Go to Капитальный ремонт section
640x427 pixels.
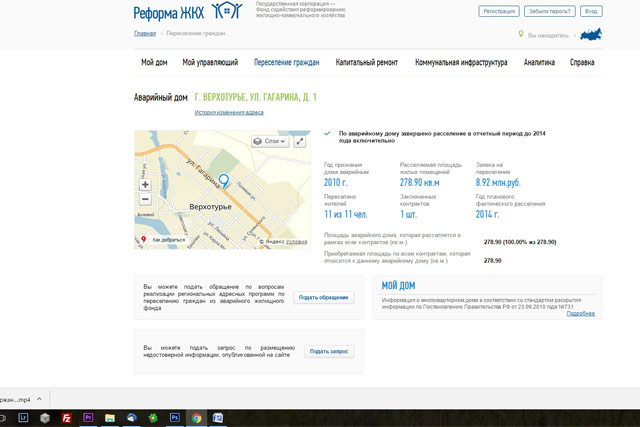[366, 62]
